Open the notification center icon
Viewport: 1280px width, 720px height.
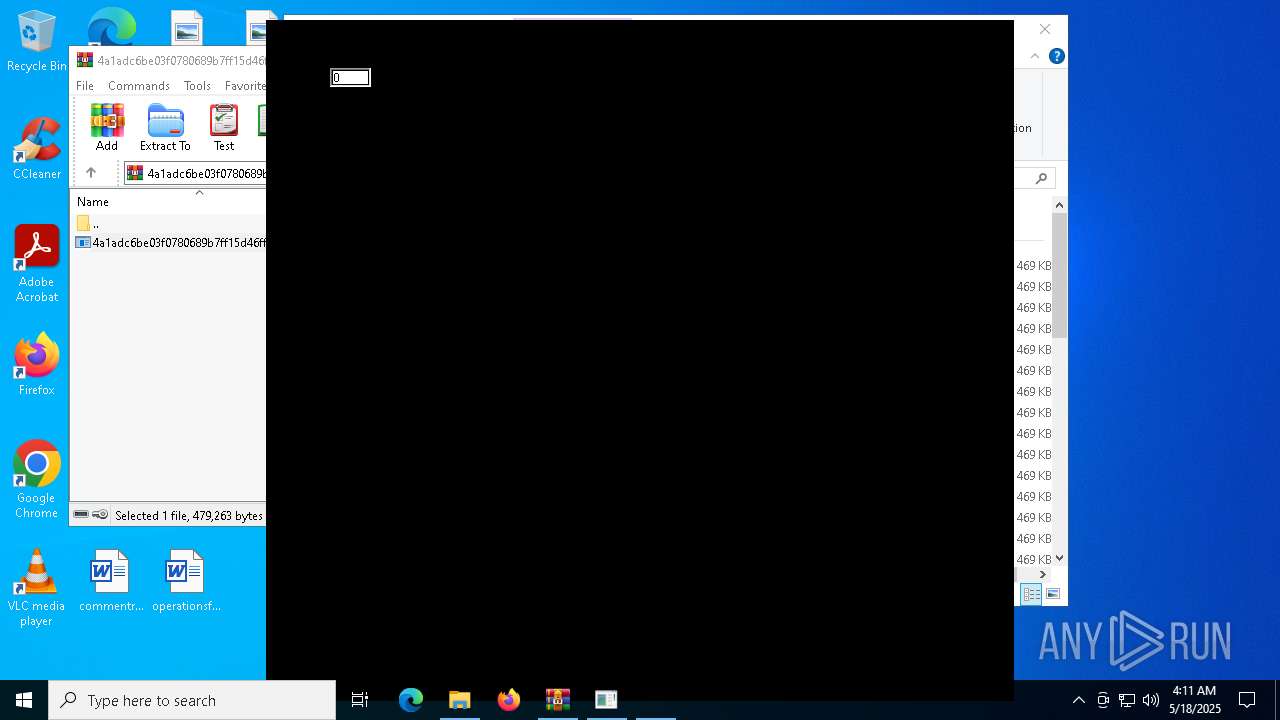(x=1247, y=700)
